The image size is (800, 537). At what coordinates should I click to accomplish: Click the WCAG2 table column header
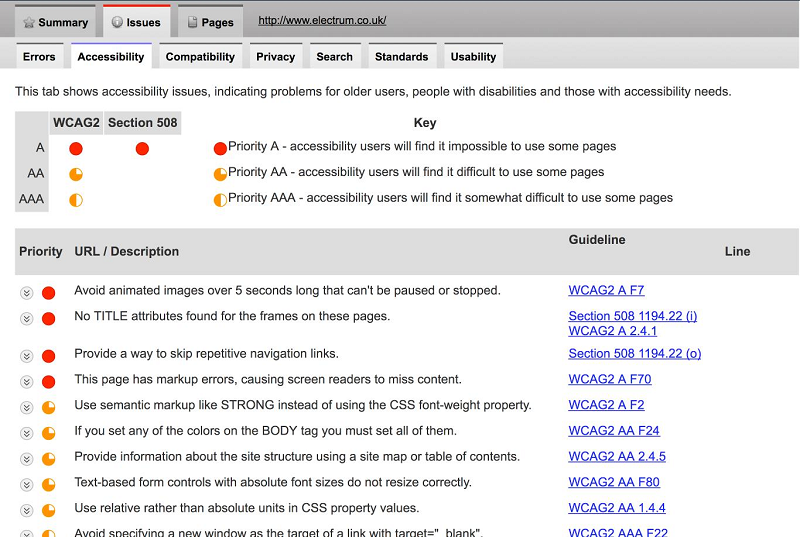click(x=76, y=123)
